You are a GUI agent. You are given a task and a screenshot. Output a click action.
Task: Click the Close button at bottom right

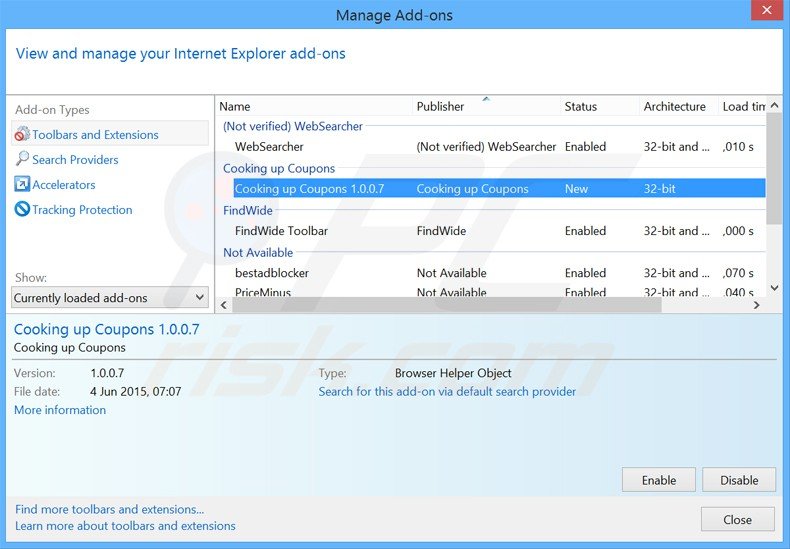(x=738, y=519)
